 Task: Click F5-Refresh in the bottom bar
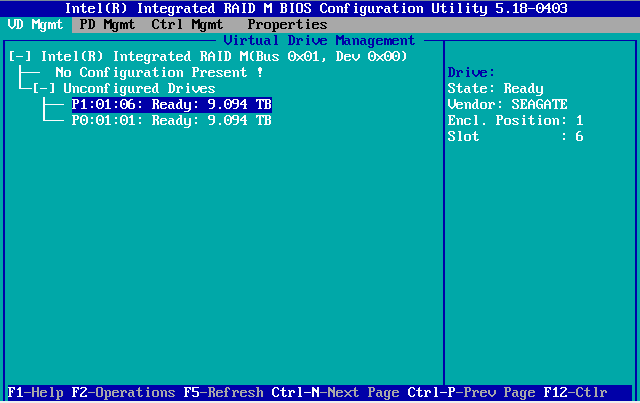click(223, 393)
